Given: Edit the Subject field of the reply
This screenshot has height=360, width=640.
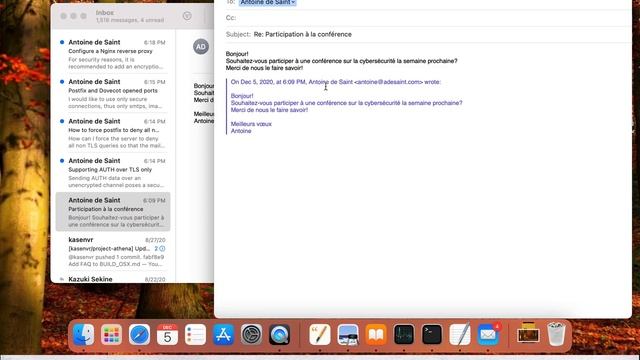Looking at the screenshot, I should click(442, 34).
